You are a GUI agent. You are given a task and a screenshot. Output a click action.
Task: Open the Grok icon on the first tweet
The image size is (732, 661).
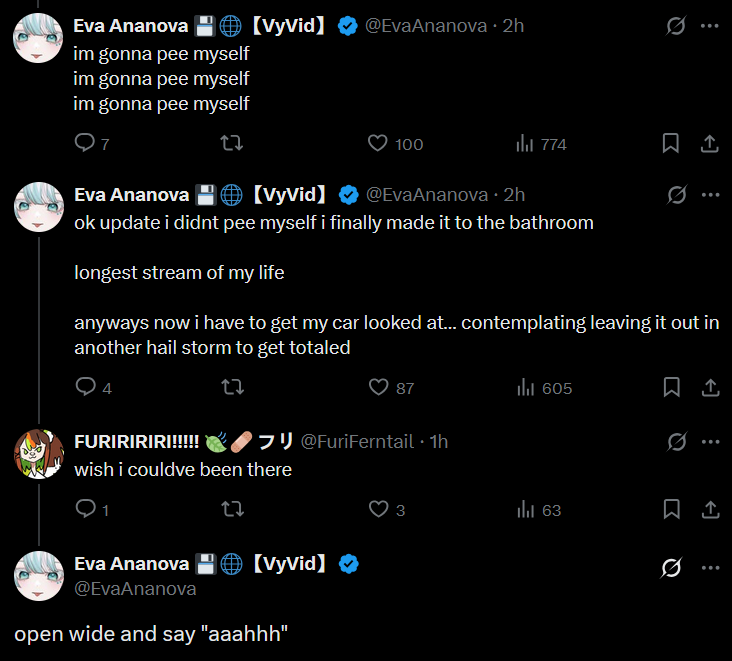click(676, 26)
